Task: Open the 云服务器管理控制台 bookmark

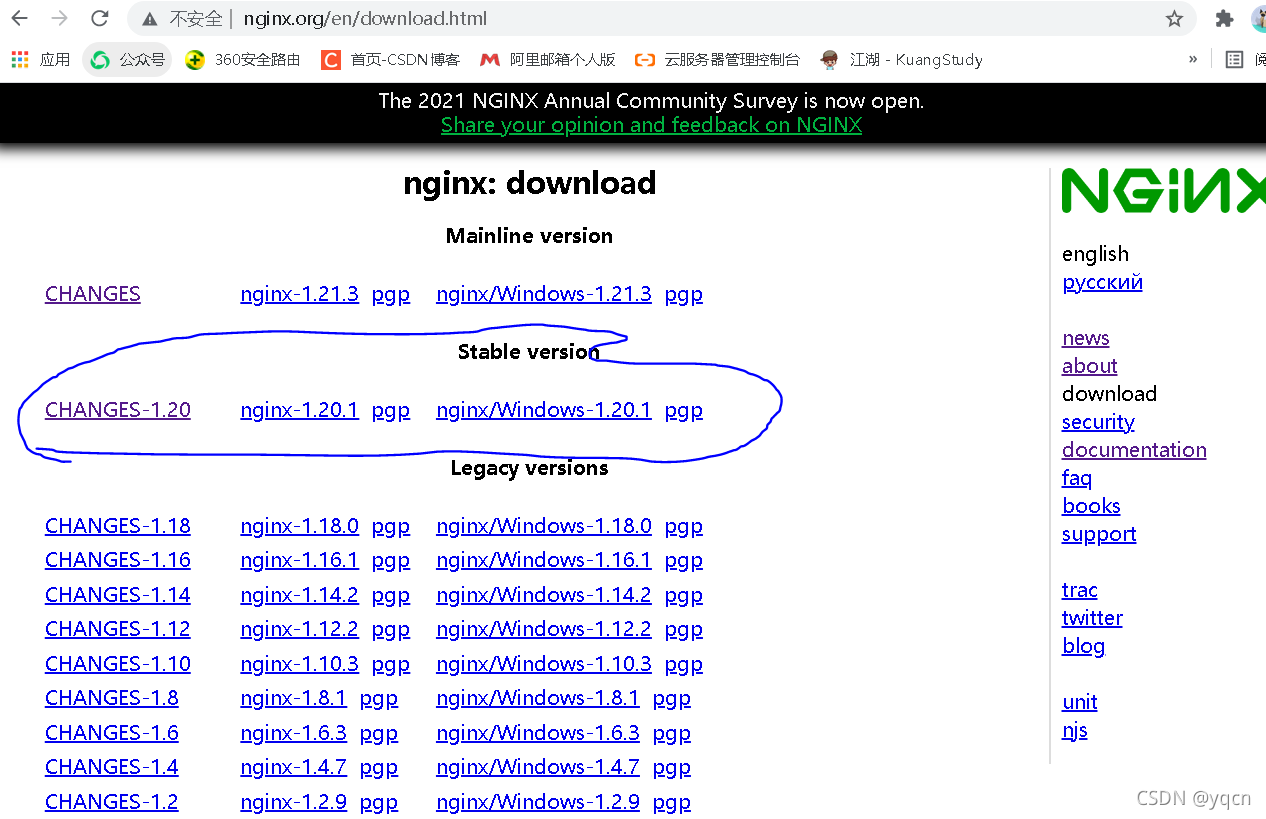Action: tap(718, 60)
